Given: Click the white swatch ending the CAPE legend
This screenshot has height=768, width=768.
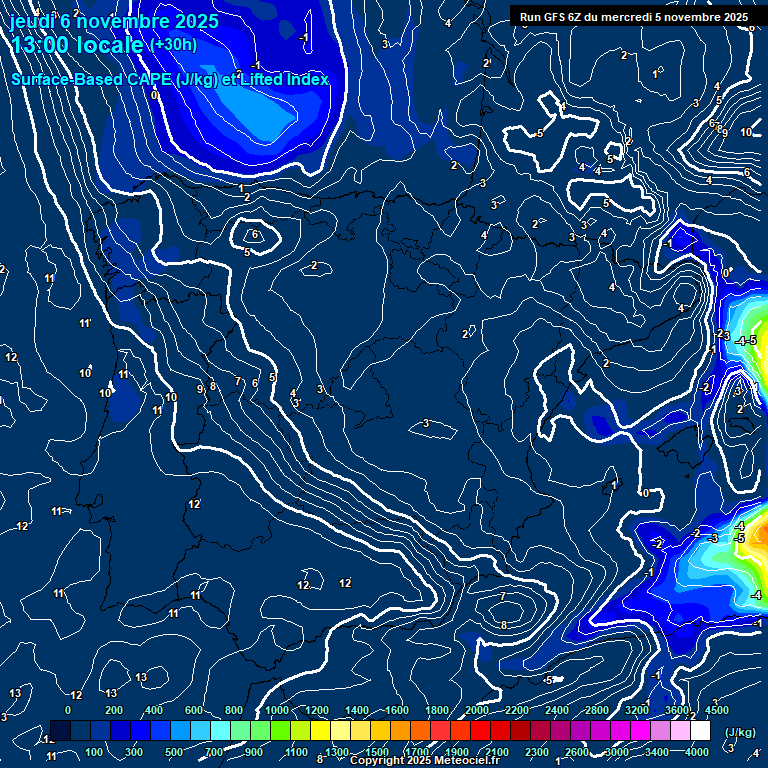Looking at the screenshot, I should coord(700,730).
